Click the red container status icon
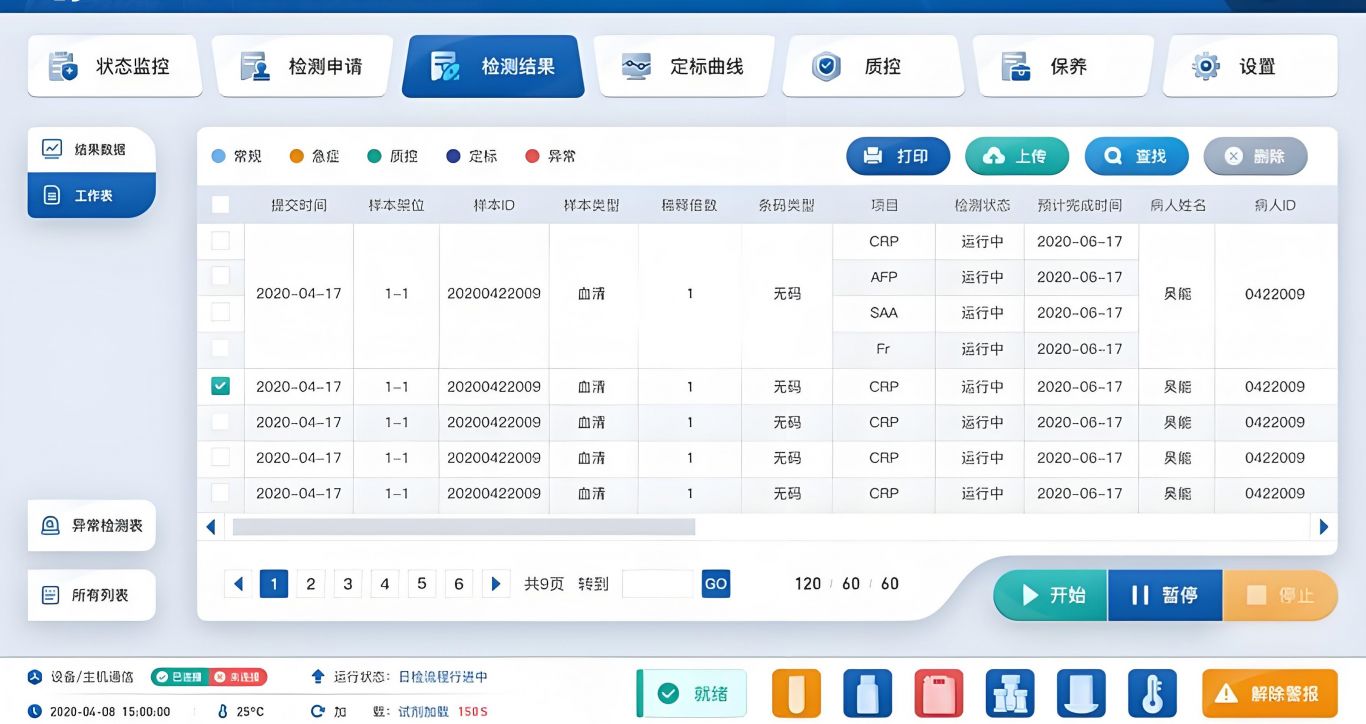The height and width of the screenshot is (724, 1366). 939,694
